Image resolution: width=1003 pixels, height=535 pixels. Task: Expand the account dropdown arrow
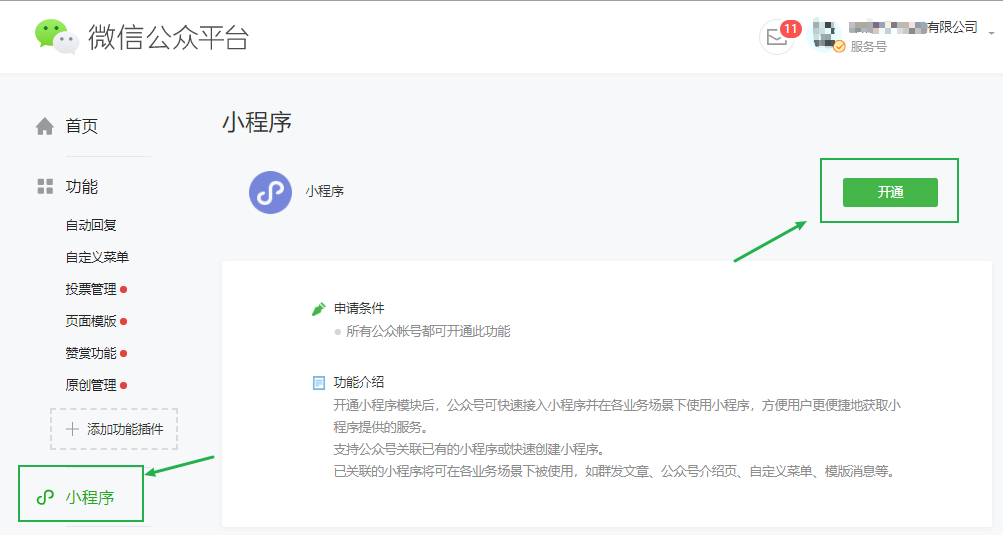[x=991, y=33]
